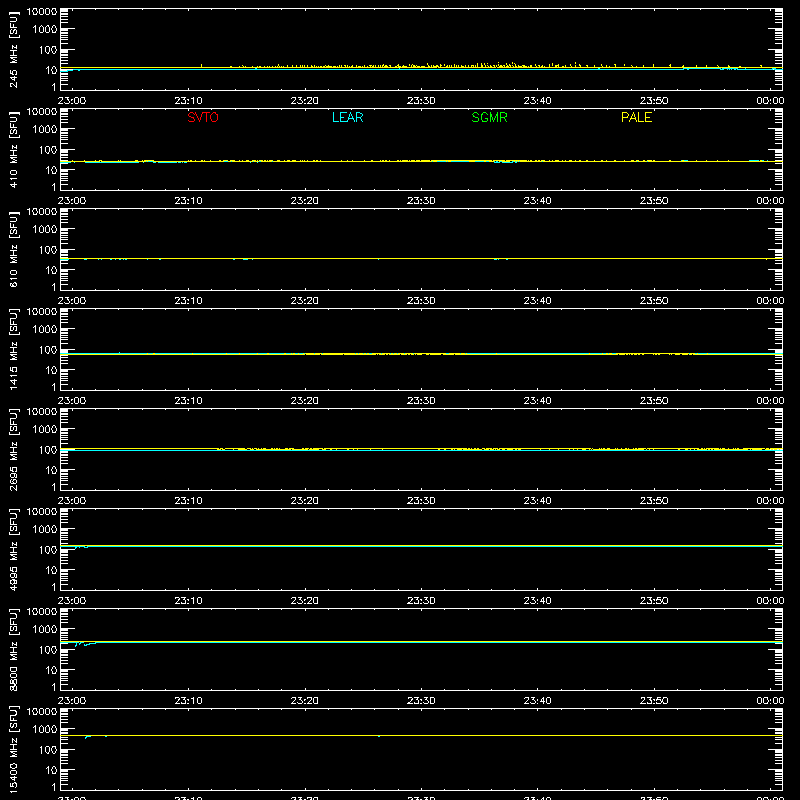Click 00:00 tick label under the 245 MHz plot
Screen dimensions: 800x800
pyautogui.click(x=770, y=101)
